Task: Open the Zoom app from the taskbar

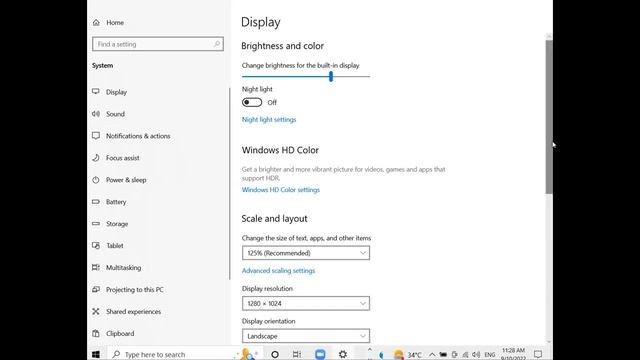Action: click(x=320, y=354)
